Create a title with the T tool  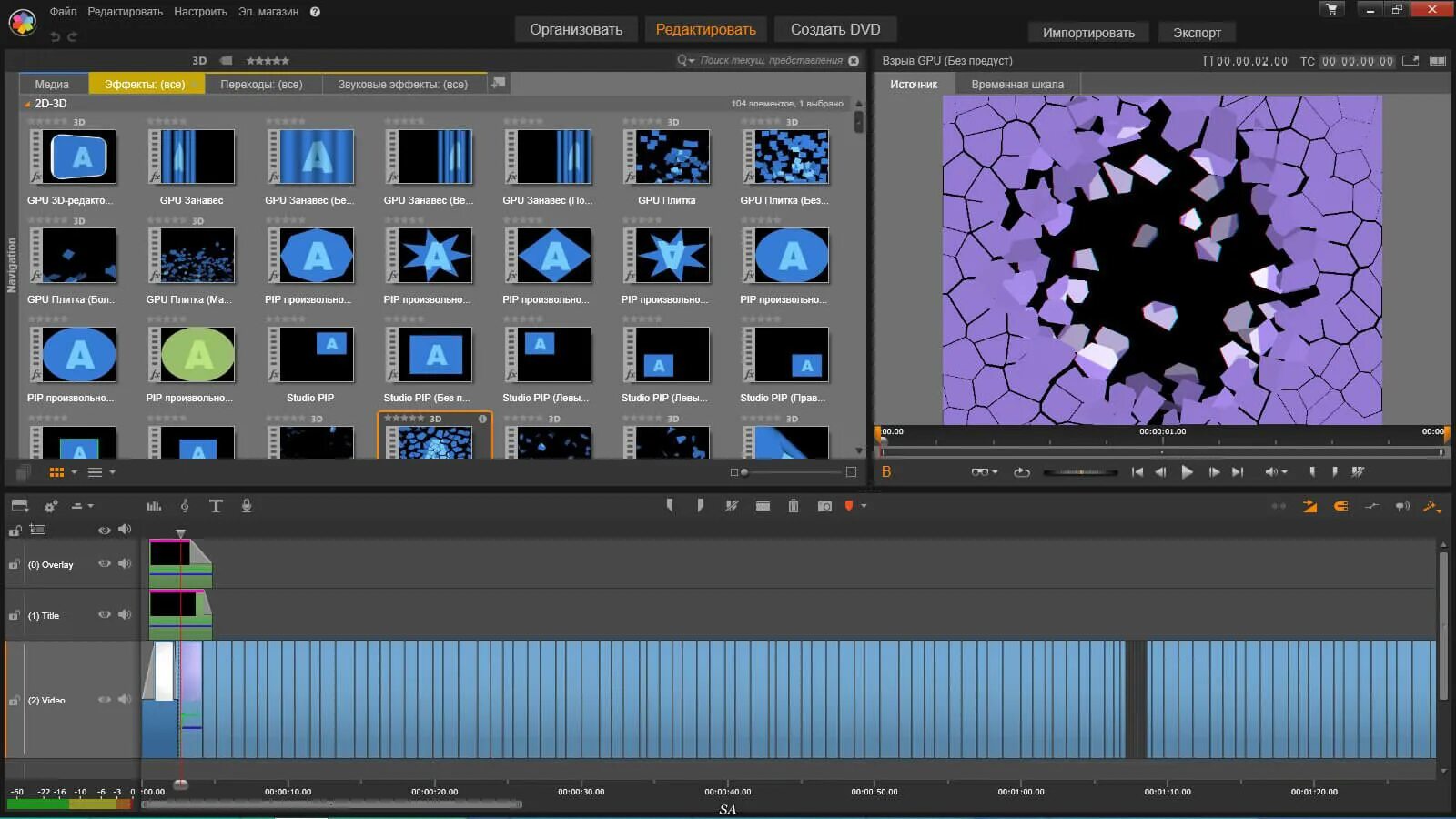point(216,506)
